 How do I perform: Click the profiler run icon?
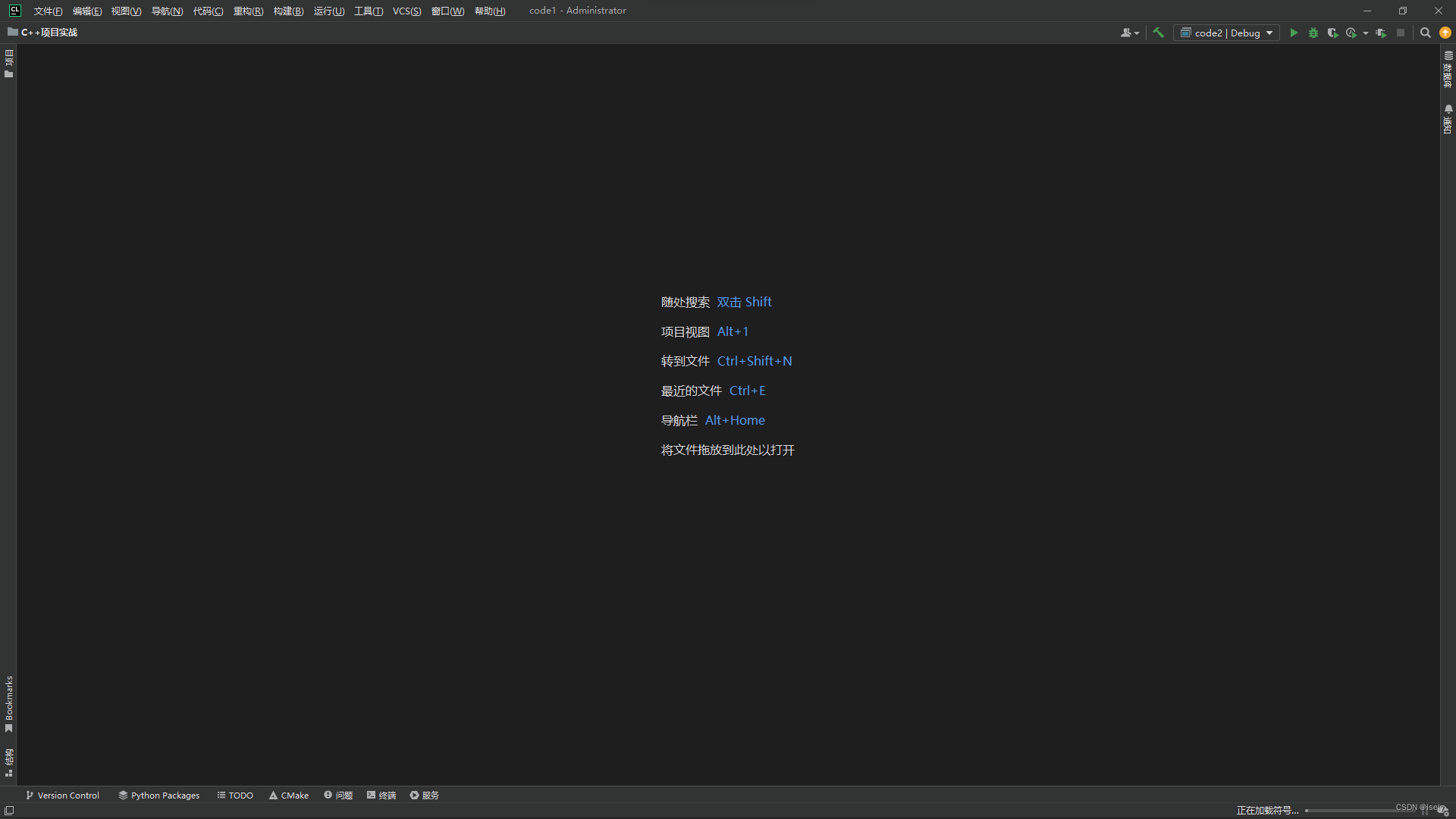1351,33
